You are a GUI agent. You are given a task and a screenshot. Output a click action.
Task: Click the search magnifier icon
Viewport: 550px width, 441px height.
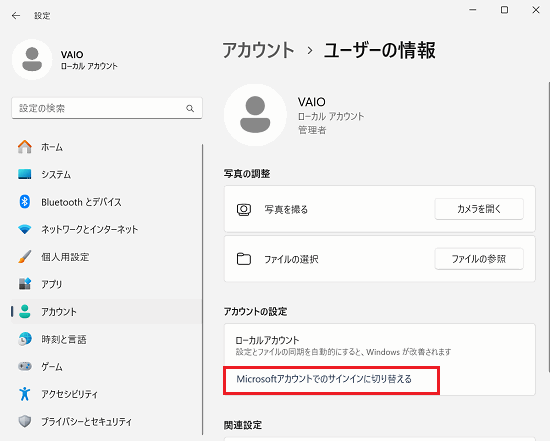pos(190,108)
